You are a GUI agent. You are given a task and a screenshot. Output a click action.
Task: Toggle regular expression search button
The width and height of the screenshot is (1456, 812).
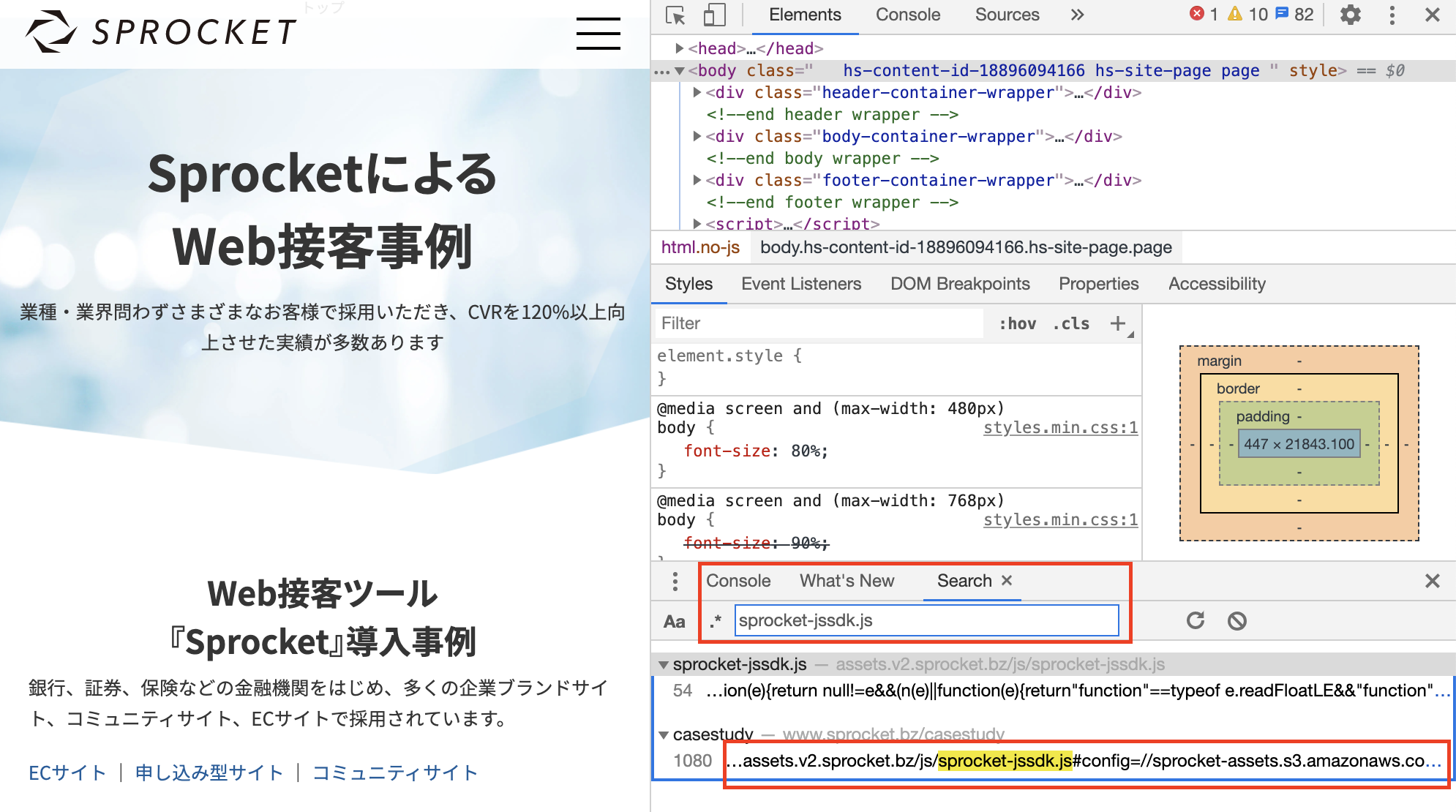point(716,621)
